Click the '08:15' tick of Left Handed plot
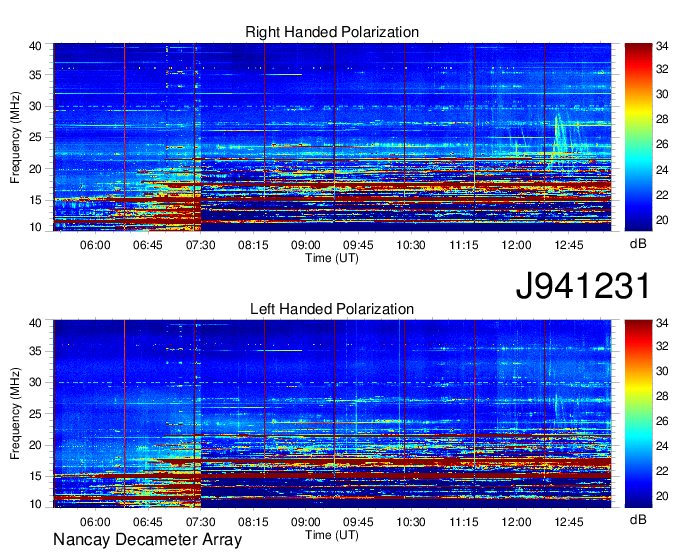The height and width of the screenshot is (552, 680). coord(253,522)
